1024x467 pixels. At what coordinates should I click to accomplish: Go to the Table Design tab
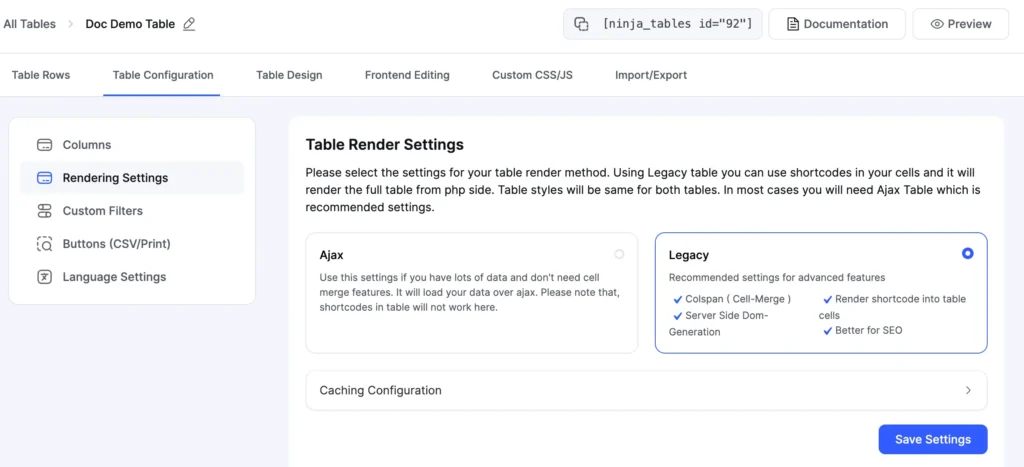[x=289, y=75]
